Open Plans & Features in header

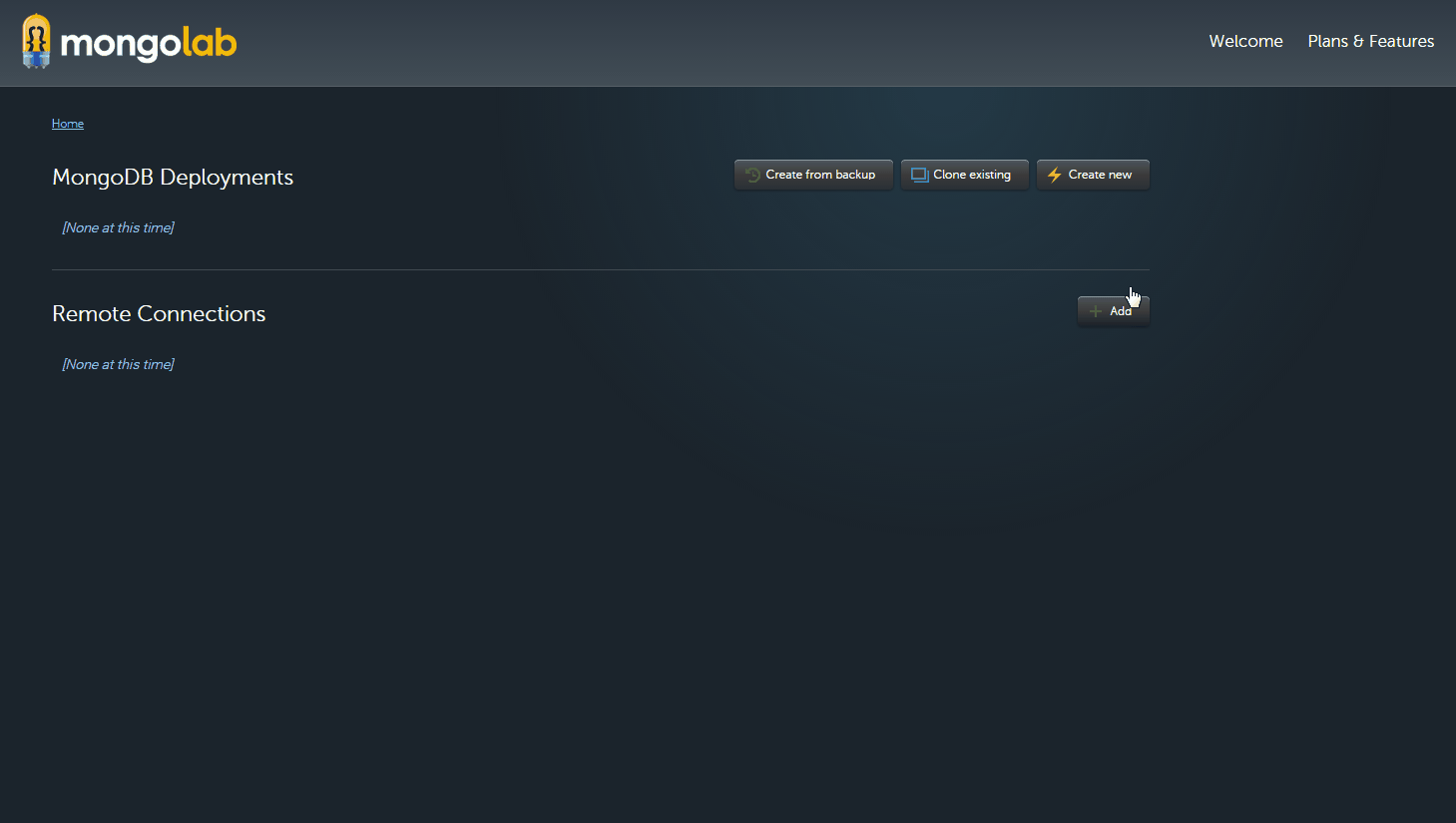(x=1370, y=41)
